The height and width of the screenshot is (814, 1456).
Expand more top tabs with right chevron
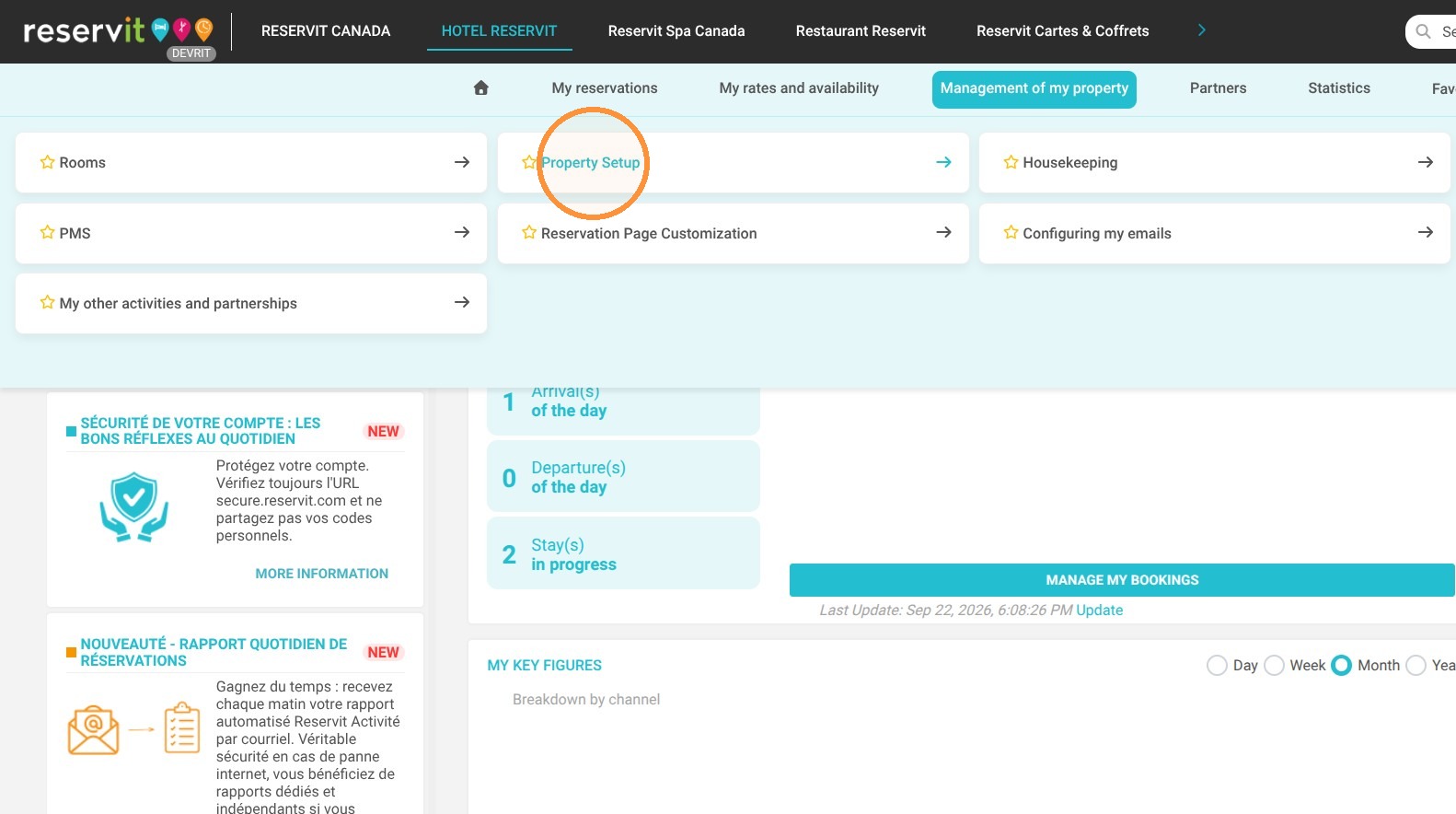(1201, 30)
